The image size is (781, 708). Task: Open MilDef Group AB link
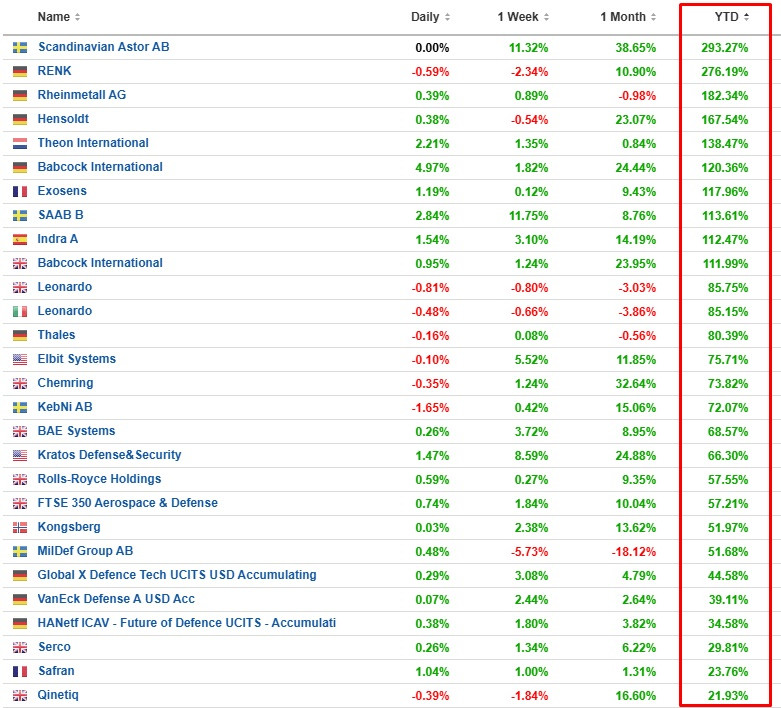[85, 551]
